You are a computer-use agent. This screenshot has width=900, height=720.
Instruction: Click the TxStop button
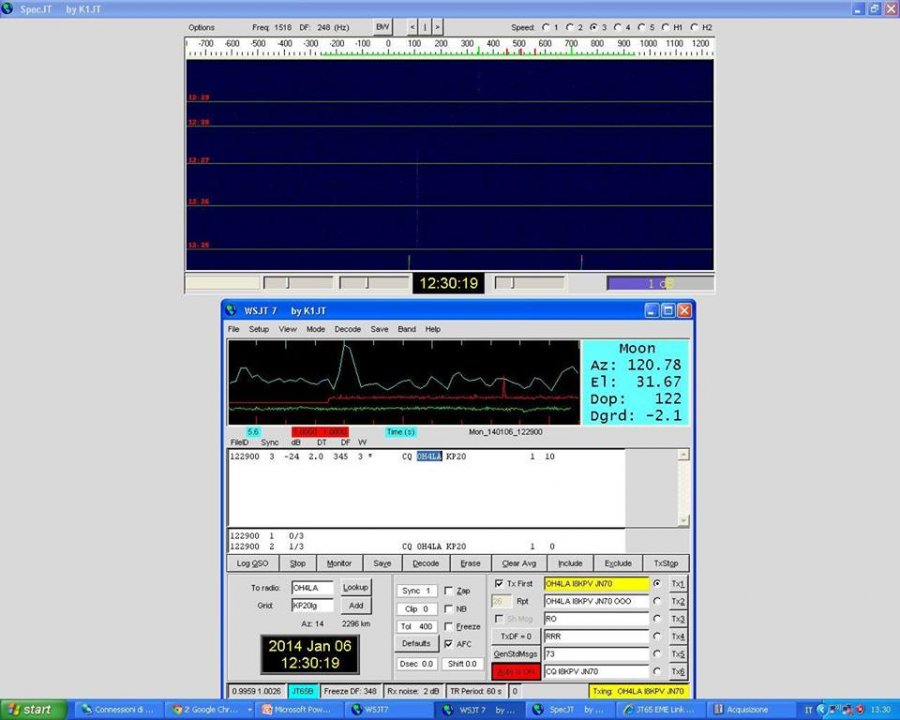pos(666,563)
